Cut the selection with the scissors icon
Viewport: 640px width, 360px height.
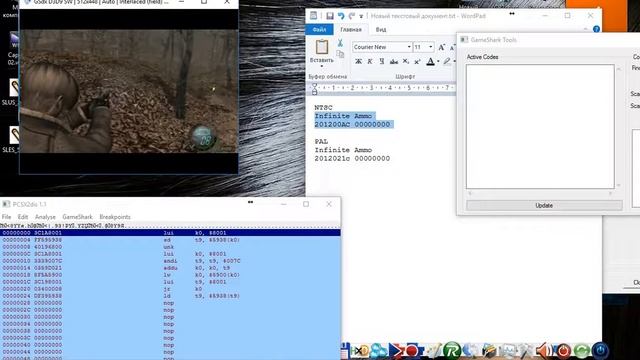340,43
